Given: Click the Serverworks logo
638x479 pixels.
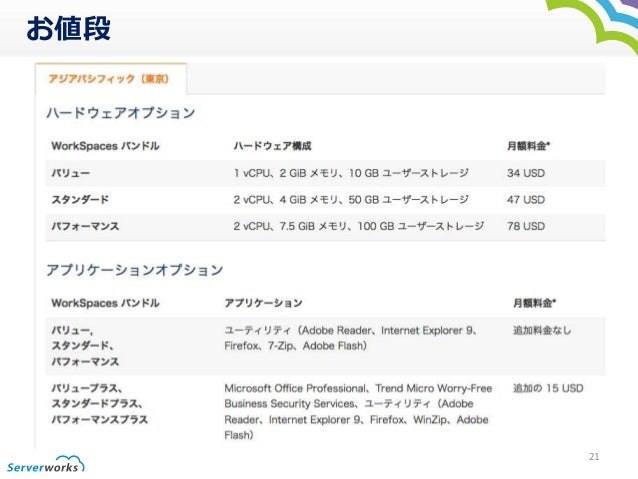Looking at the screenshot, I should pos(46,464).
